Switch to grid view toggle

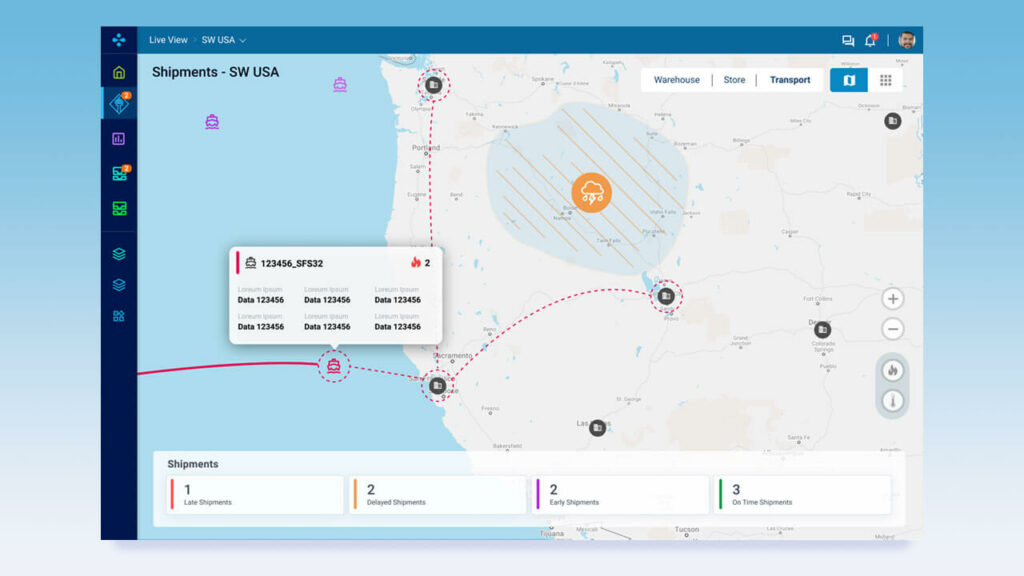tap(886, 80)
